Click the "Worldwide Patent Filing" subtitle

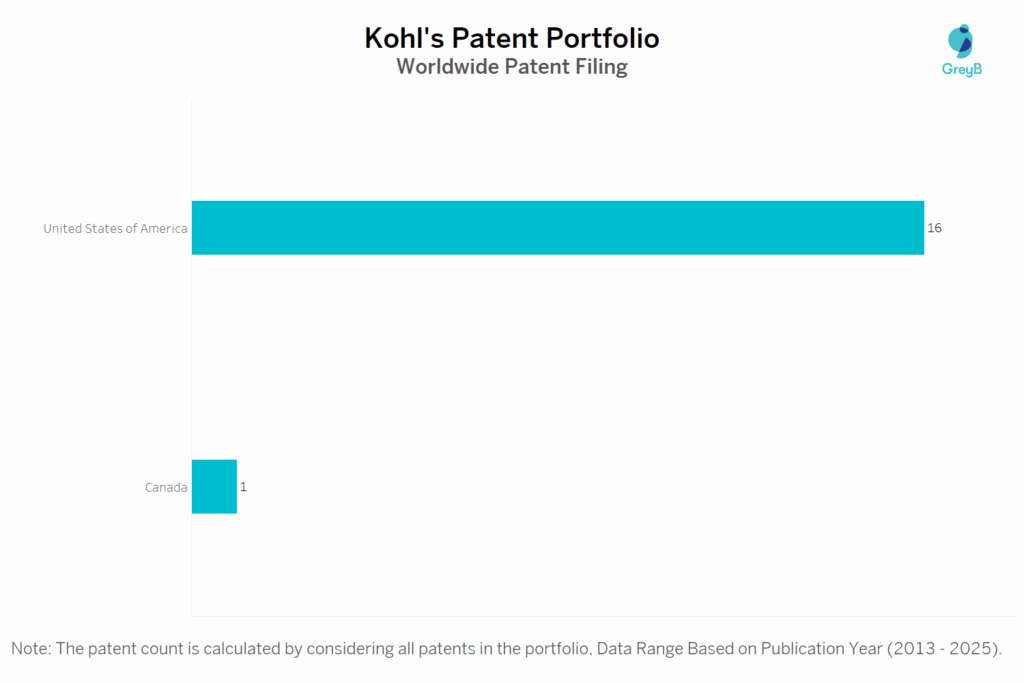511,67
